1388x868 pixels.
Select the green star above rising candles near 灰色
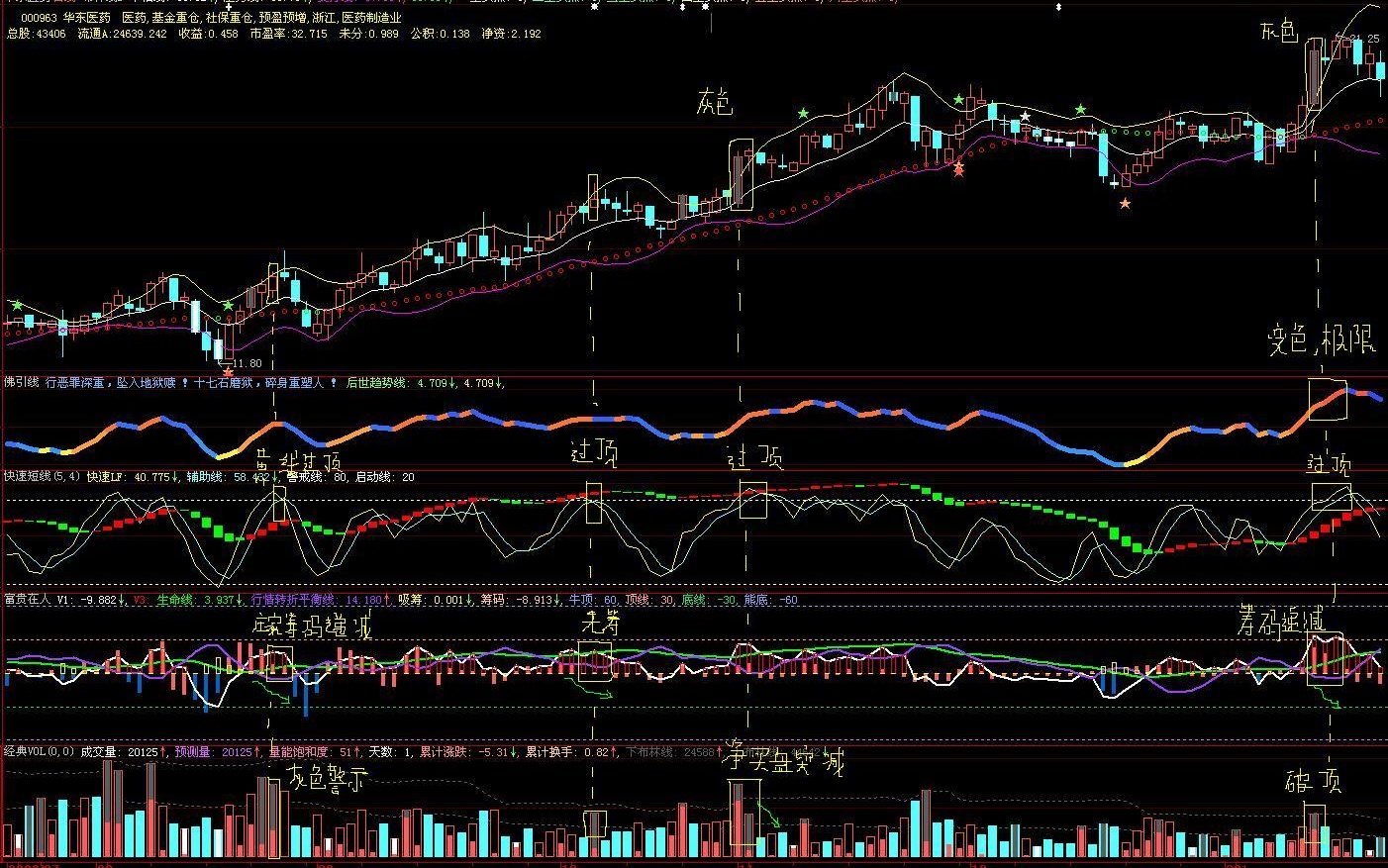[803, 114]
